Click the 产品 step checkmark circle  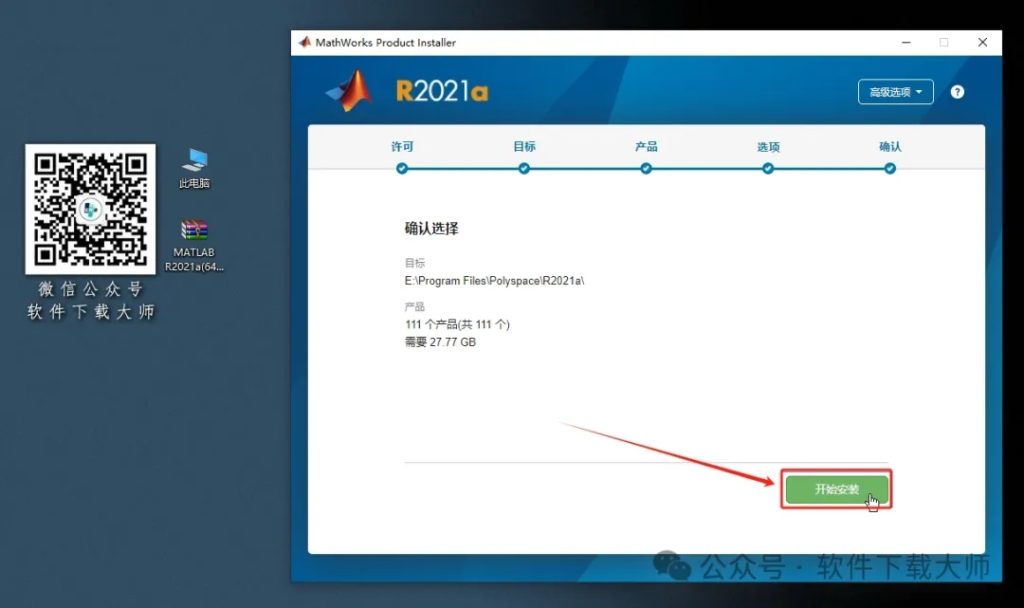tap(646, 169)
